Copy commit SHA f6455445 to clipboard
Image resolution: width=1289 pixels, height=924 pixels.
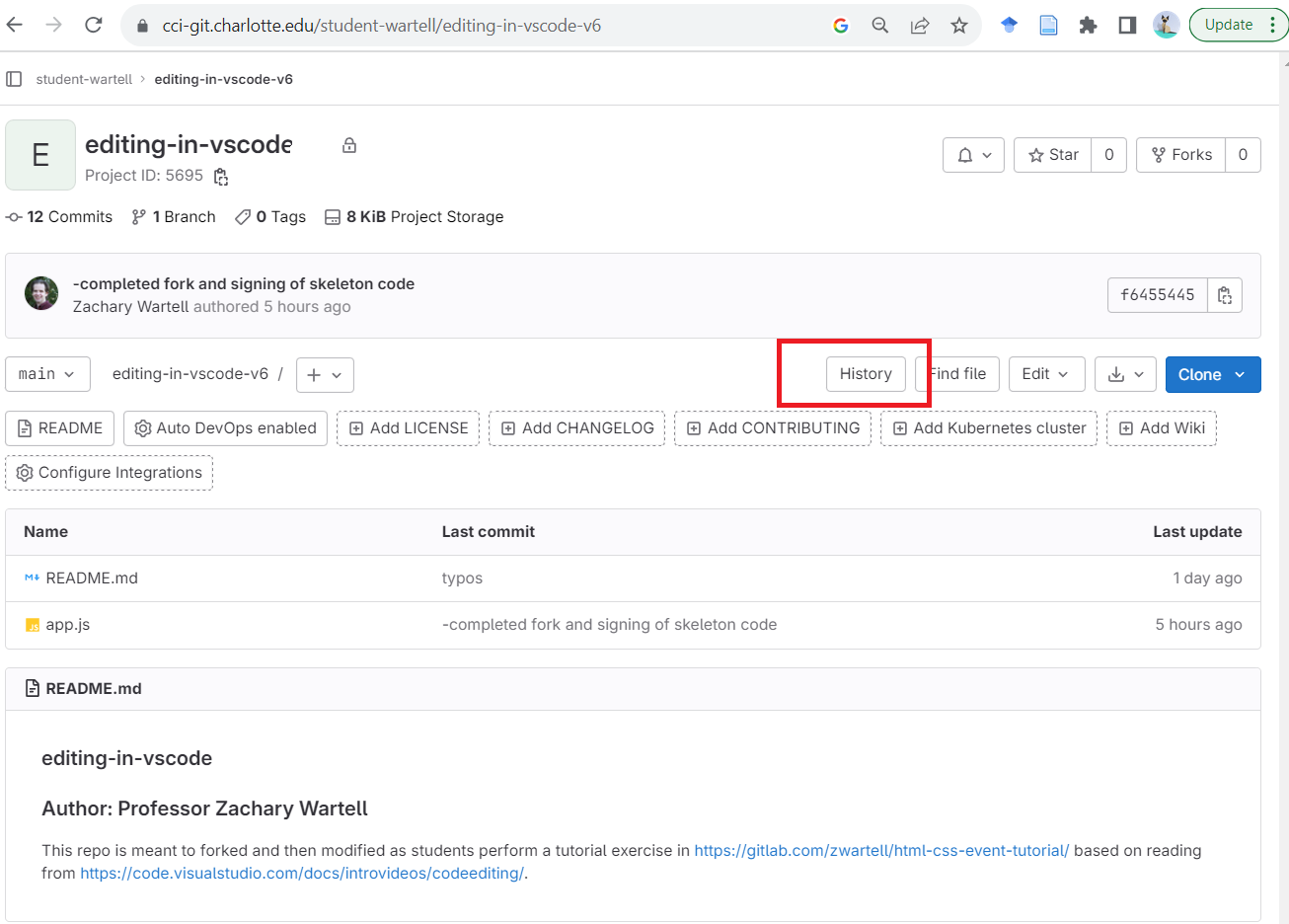(1224, 295)
